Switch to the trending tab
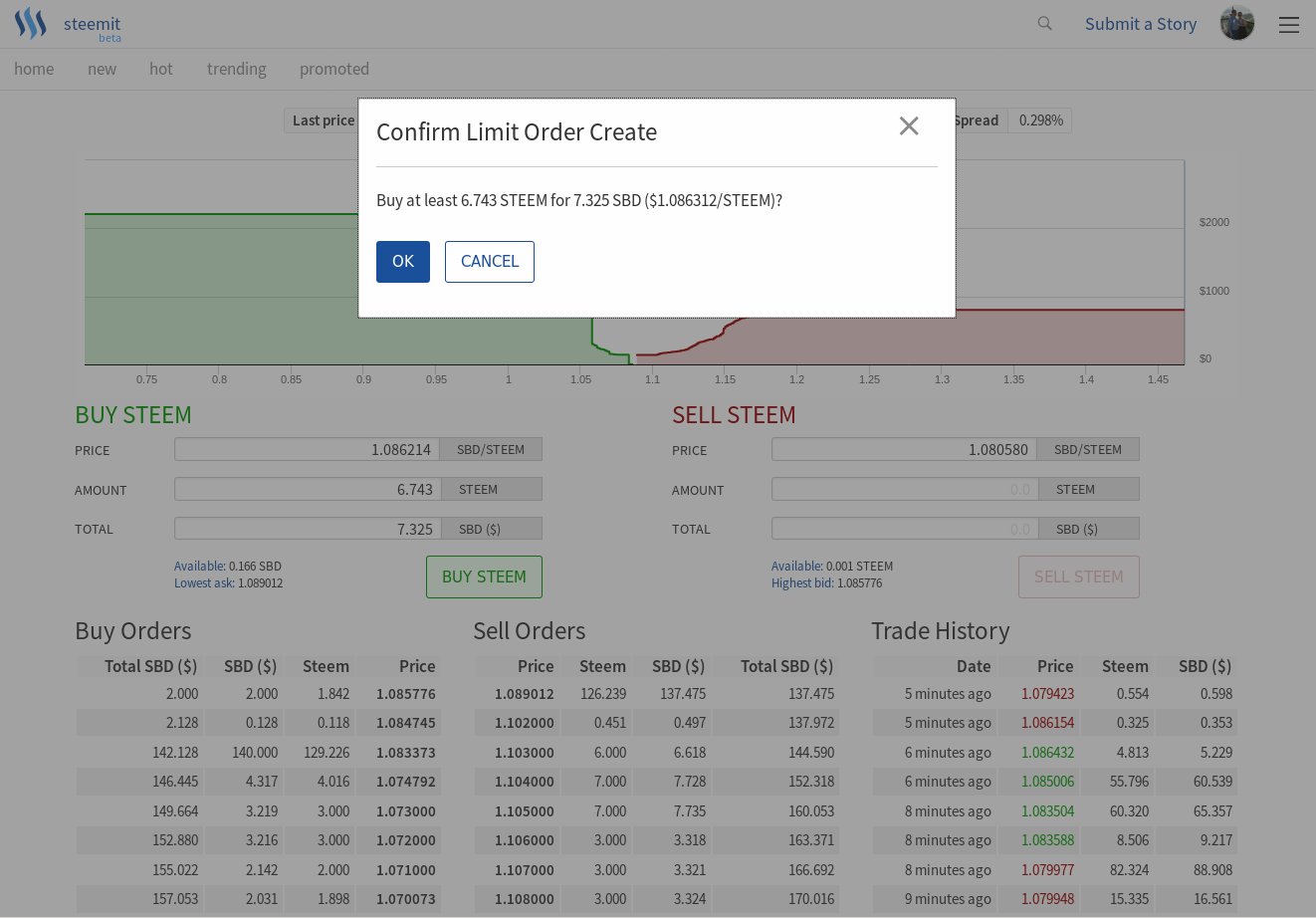The height and width of the screenshot is (918, 1316). coord(237,69)
